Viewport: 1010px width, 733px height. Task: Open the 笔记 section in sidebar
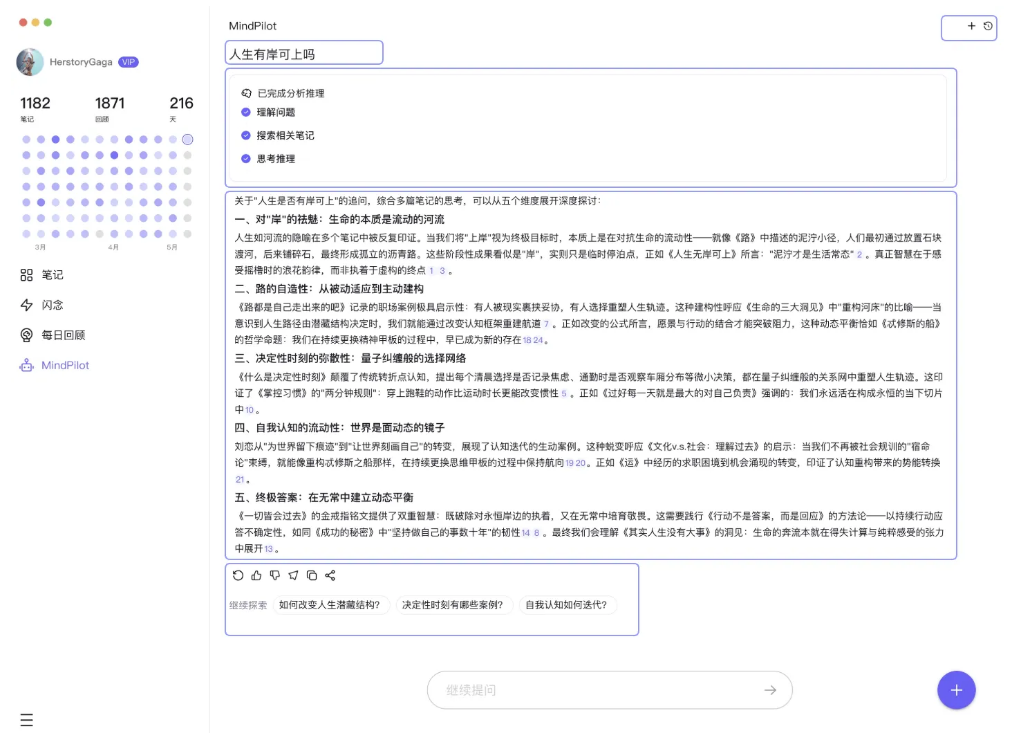tap(51, 275)
